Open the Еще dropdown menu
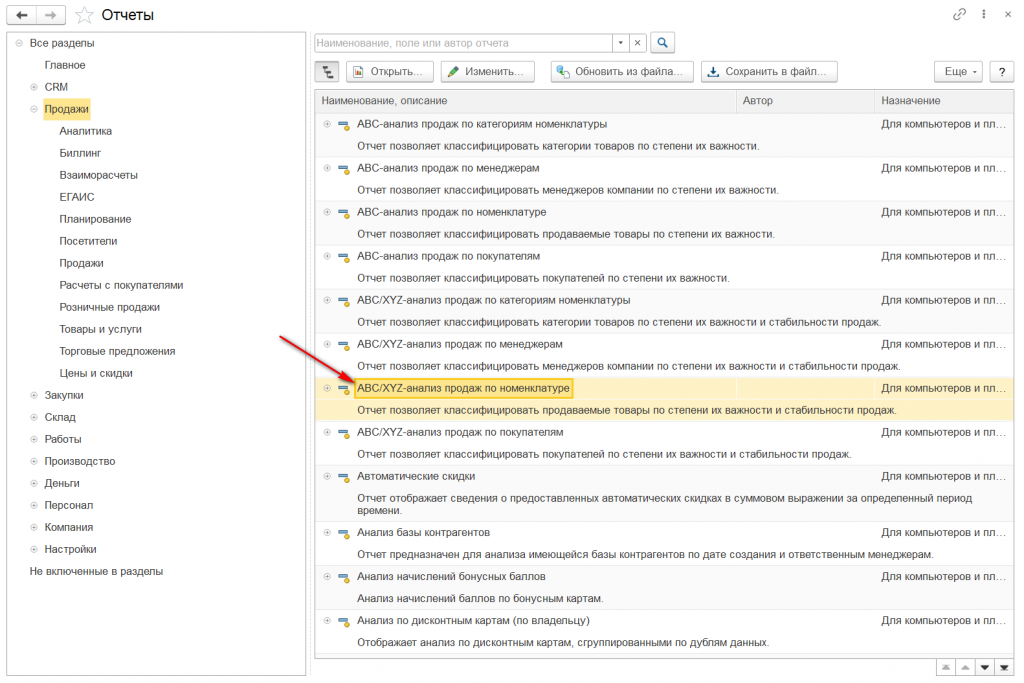The width and height of the screenshot is (1024, 683). 959,72
